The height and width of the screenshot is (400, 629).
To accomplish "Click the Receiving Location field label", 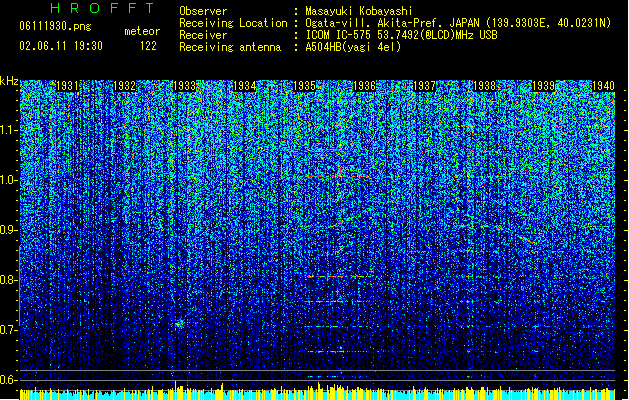I will 233,23.
